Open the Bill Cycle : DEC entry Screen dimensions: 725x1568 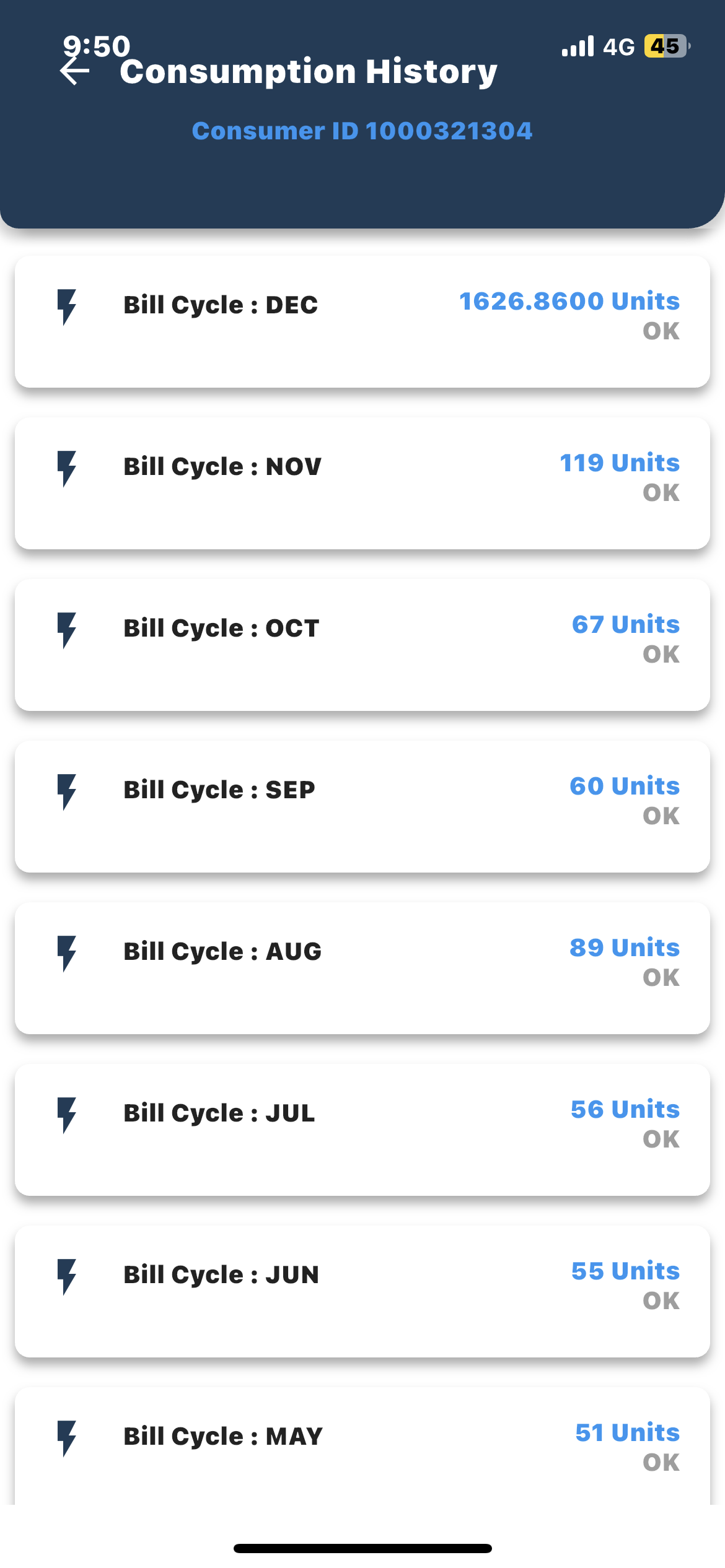tap(221, 305)
